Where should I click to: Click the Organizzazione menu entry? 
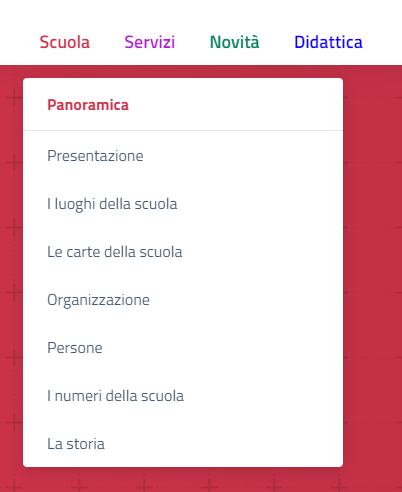tap(98, 300)
